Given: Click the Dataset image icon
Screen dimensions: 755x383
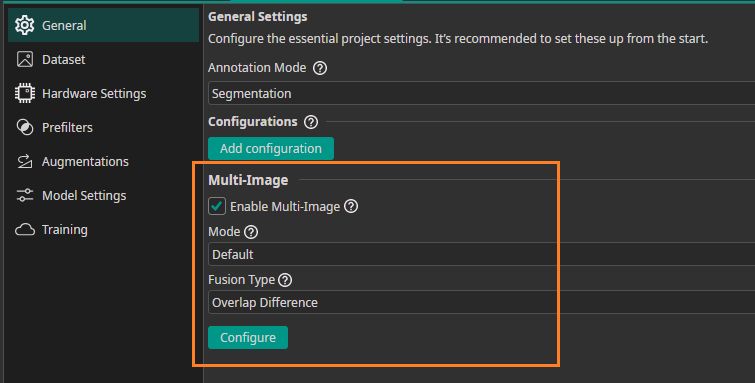Looking at the screenshot, I should (25, 59).
